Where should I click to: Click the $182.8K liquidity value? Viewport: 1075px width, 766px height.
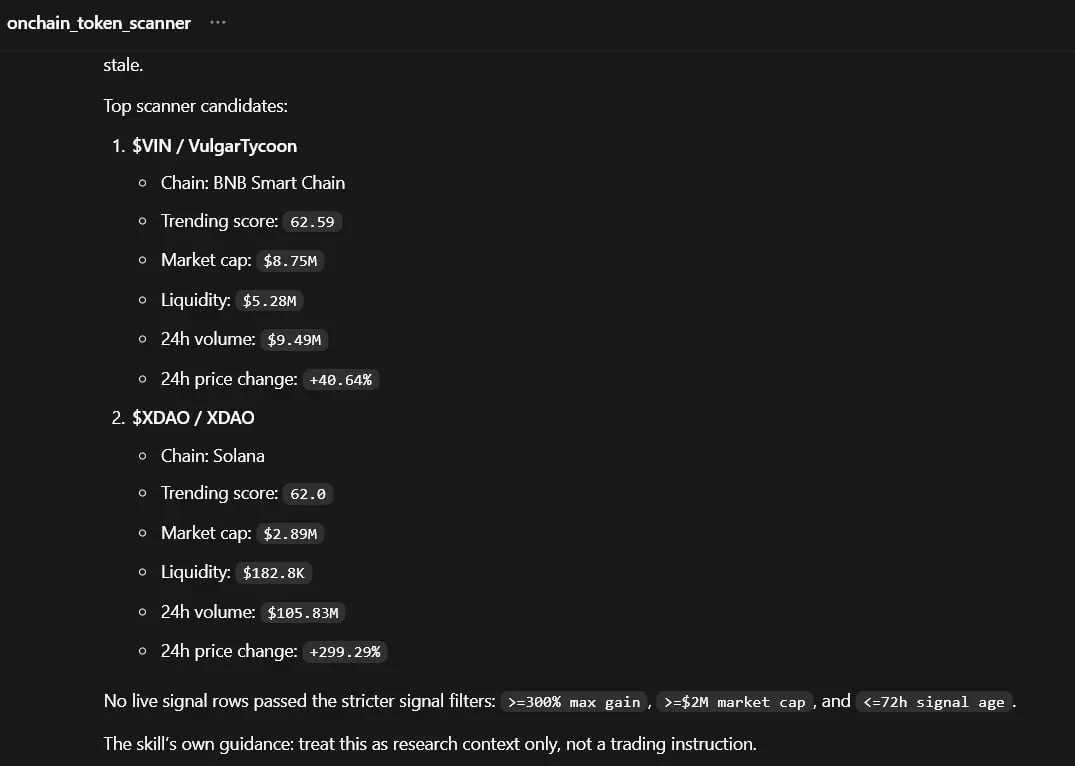(274, 573)
